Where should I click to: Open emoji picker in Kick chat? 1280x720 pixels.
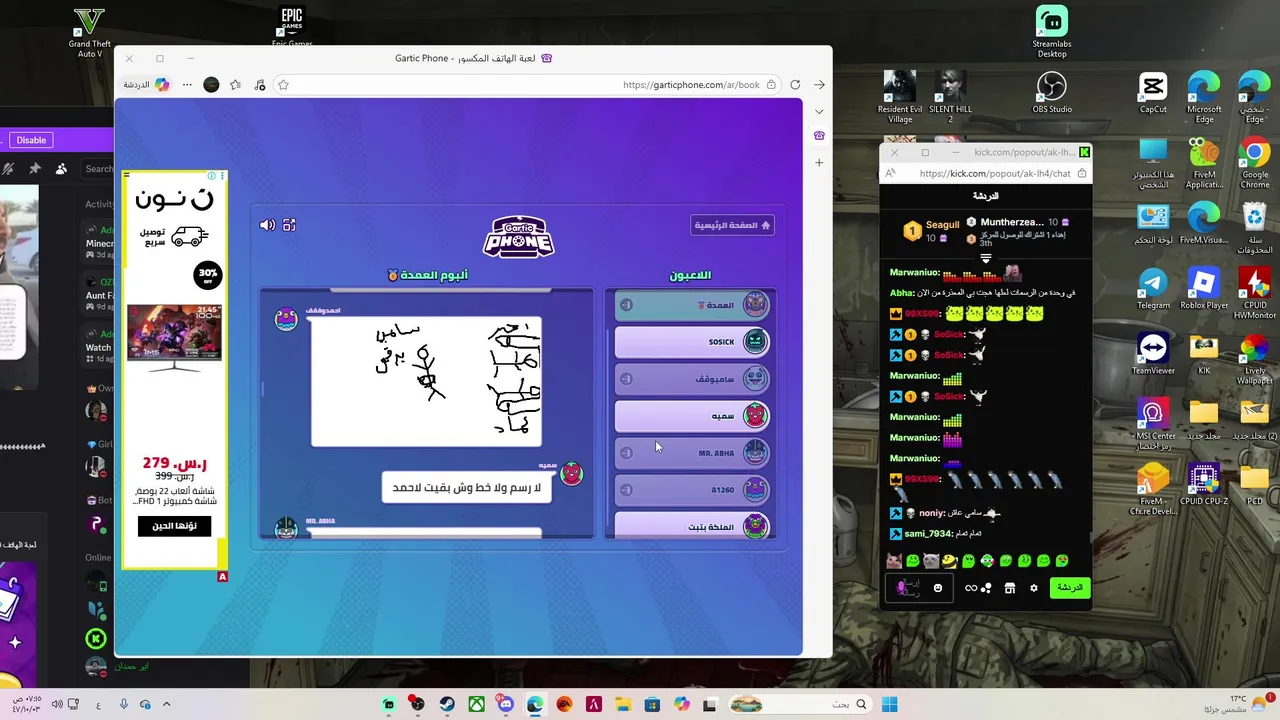[x=938, y=588]
